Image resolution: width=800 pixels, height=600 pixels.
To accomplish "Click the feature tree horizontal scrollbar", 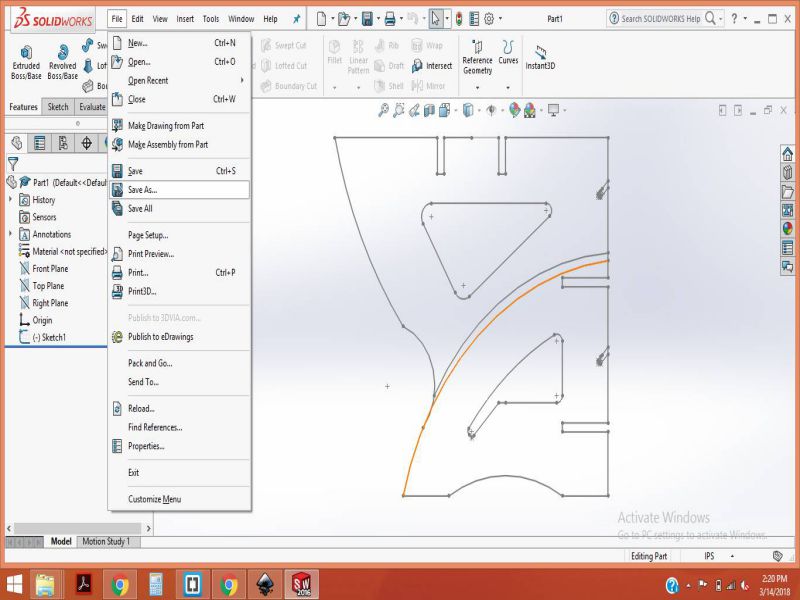I will 78,528.
